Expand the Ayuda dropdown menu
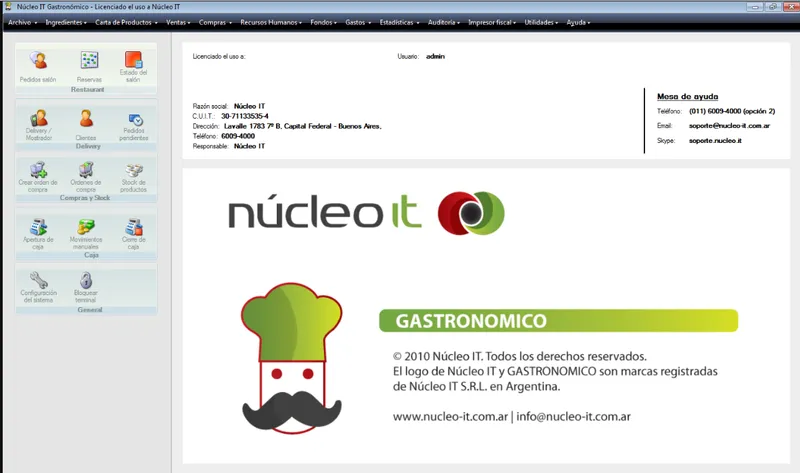This screenshot has width=800, height=473. coord(578,22)
